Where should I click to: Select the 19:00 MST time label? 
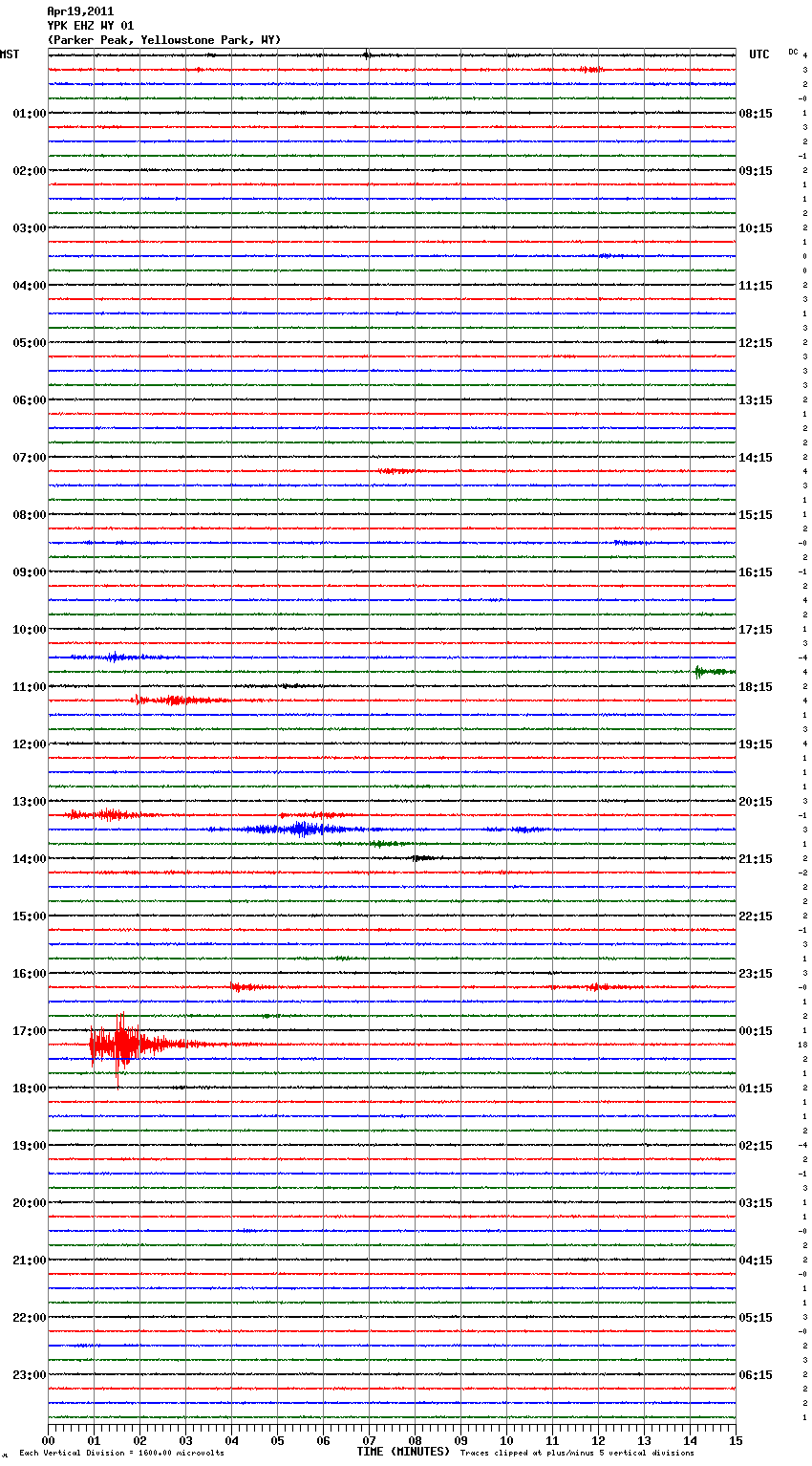tap(30, 1146)
